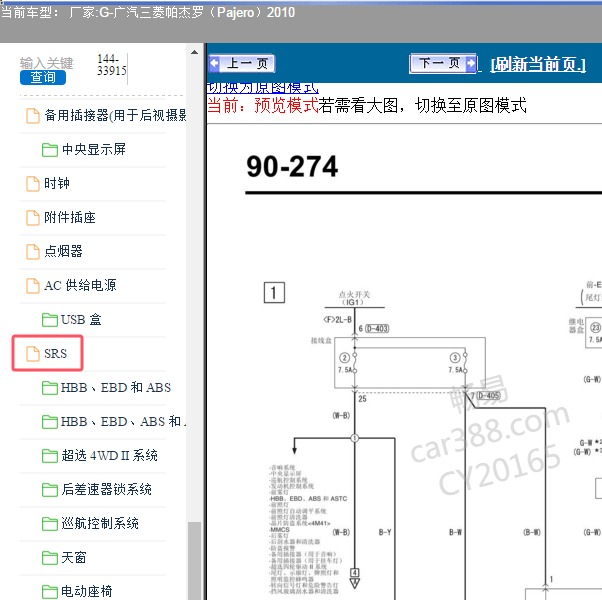
Task: Open the 中央显示屏 folder
Action: [x=84, y=149]
